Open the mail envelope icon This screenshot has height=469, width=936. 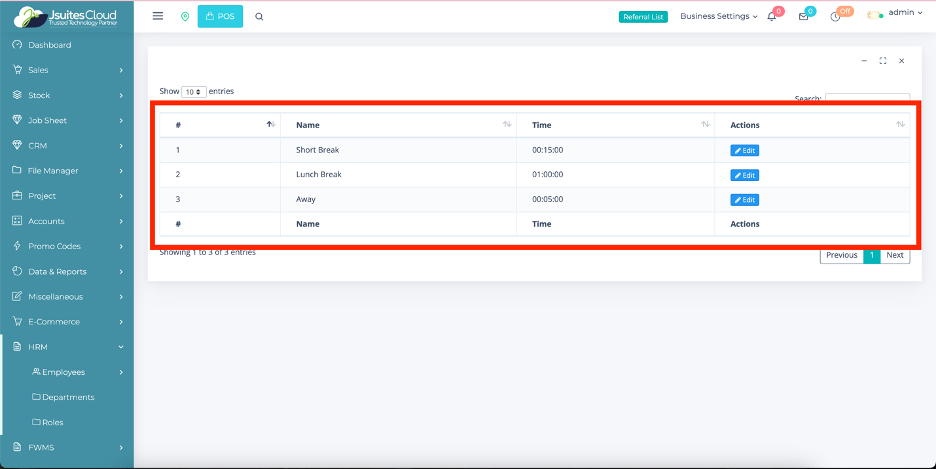pyautogui.click(x=803, y=17)
